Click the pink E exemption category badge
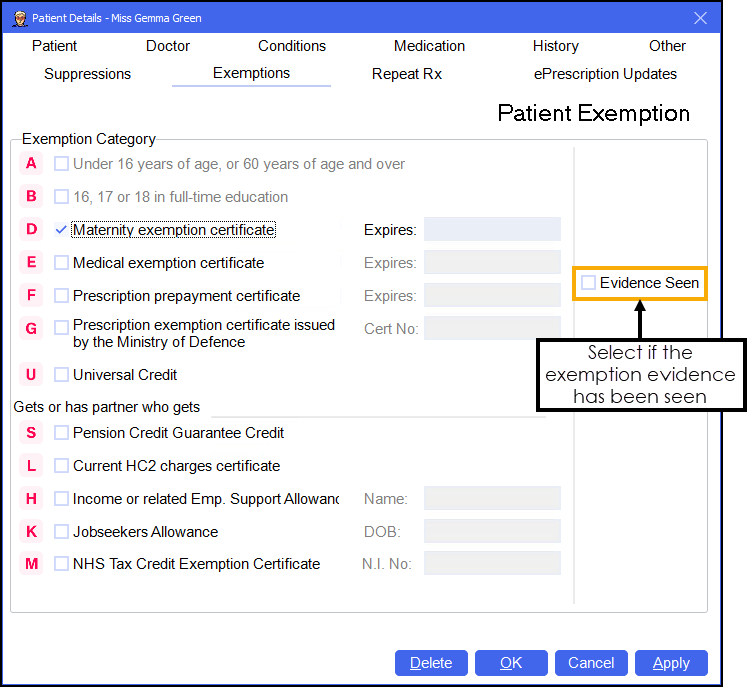749x687 pixels. point(32,263)
